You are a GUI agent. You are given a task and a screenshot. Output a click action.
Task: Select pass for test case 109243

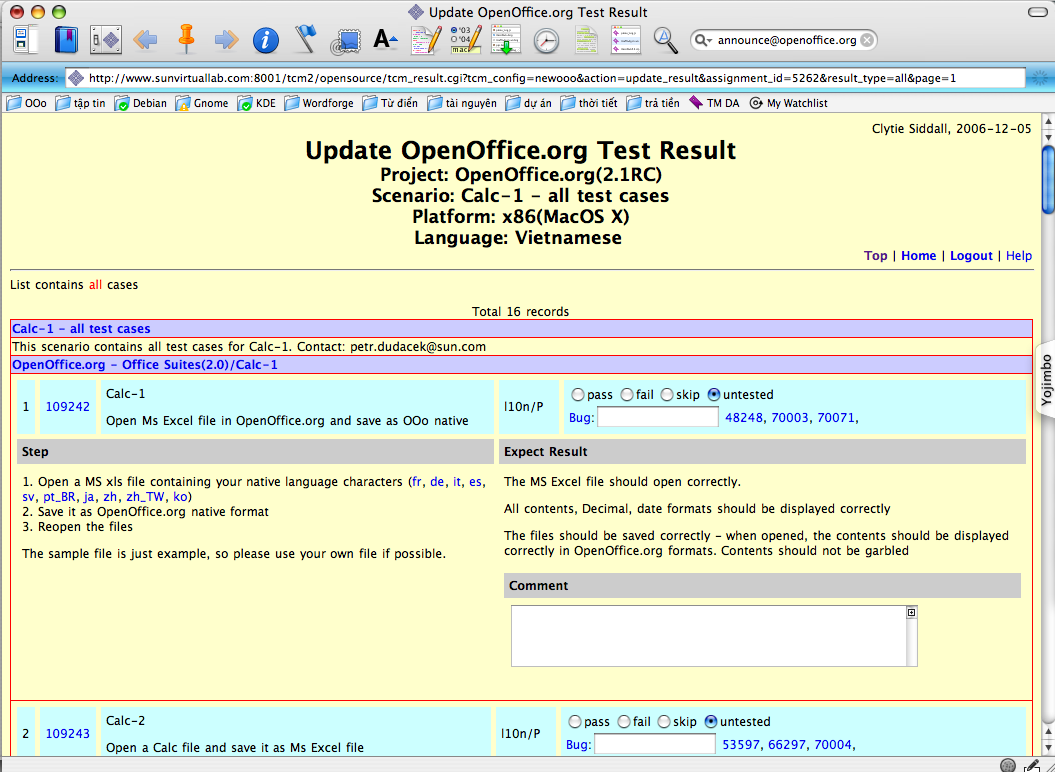click(575, 722)
